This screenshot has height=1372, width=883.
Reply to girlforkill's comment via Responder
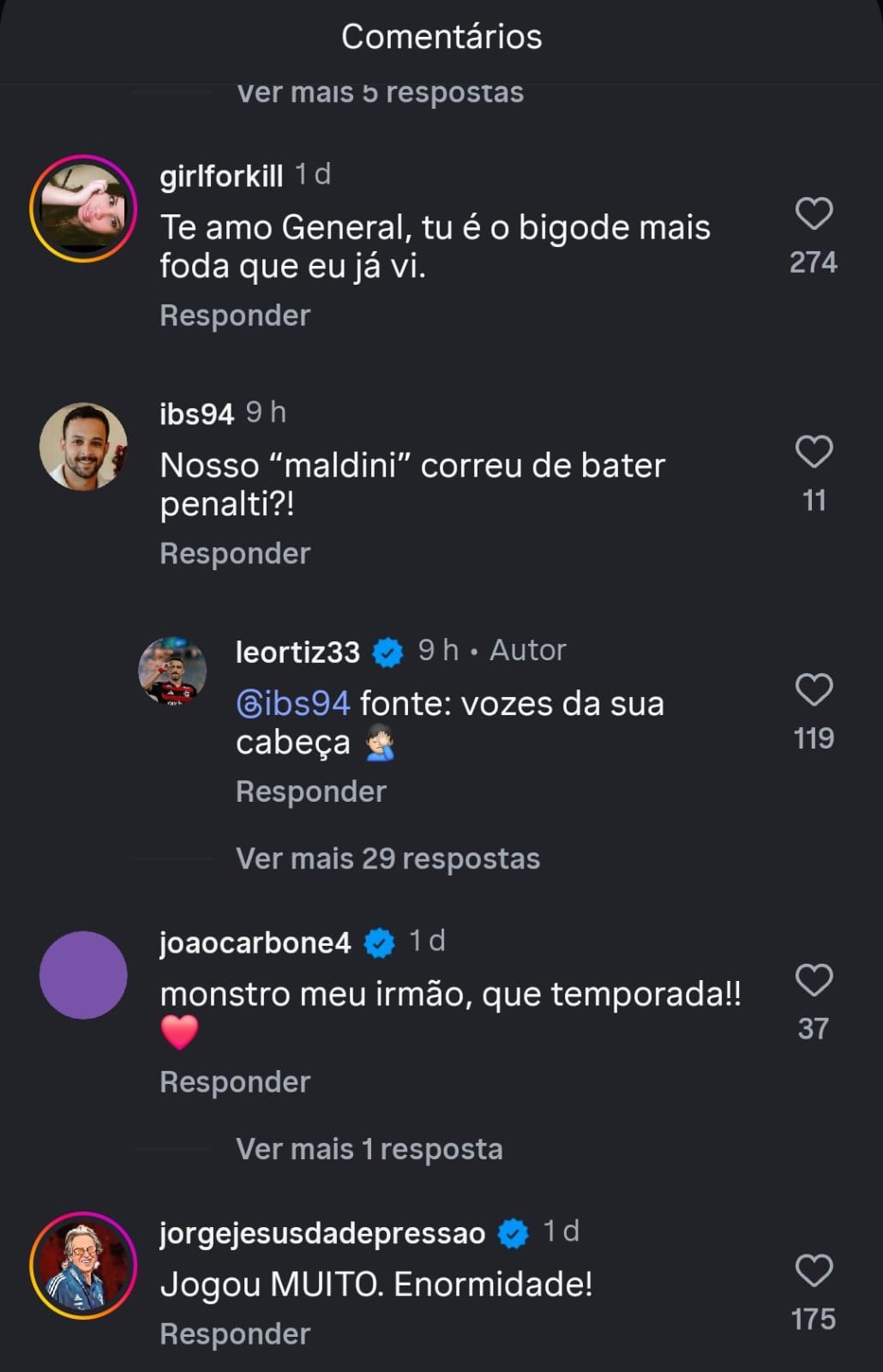(x=235, y=316)
